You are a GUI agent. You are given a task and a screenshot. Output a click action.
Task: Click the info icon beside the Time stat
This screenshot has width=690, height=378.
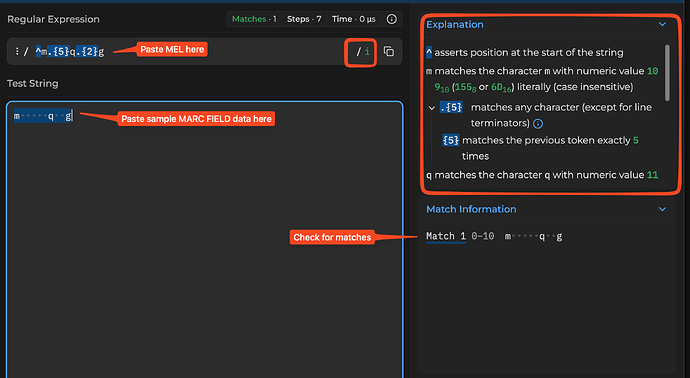(392, 19)
